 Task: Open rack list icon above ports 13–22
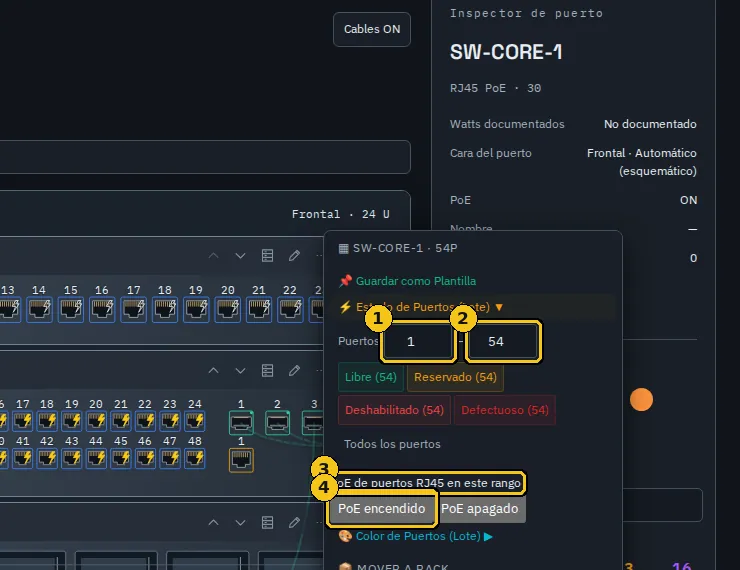pyautogui.click(x=268, y=256)
